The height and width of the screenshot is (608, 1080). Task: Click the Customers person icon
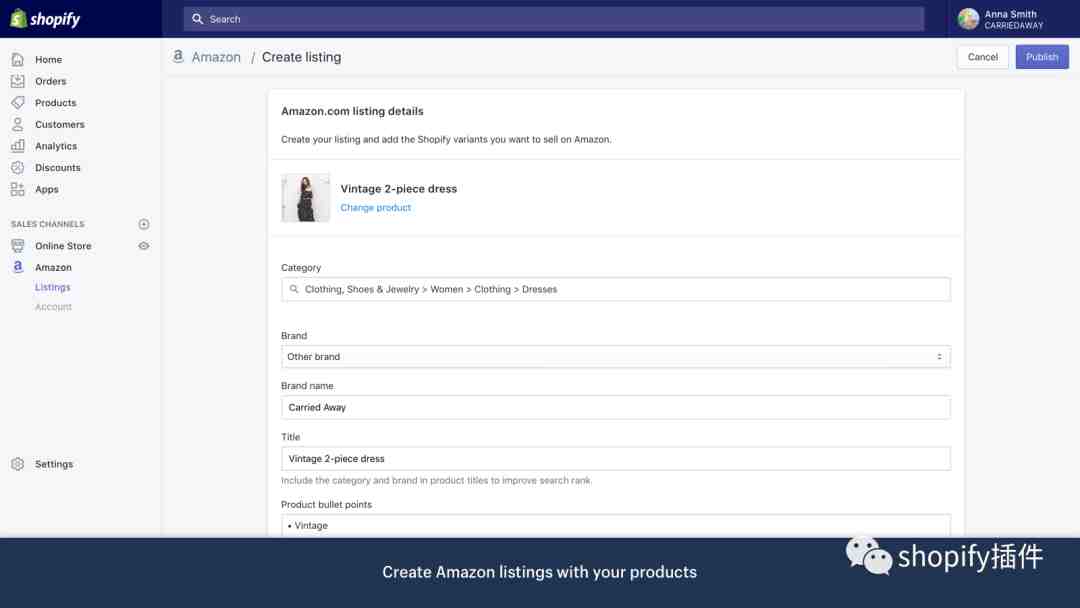(18, 125)
